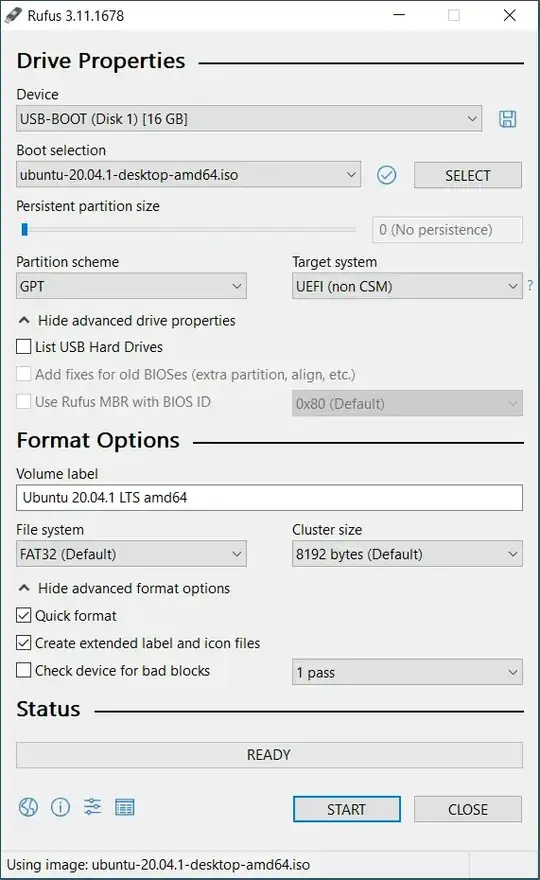Click the Persistent partition size slider handle
540x880 pixels.
coord(24,230)
